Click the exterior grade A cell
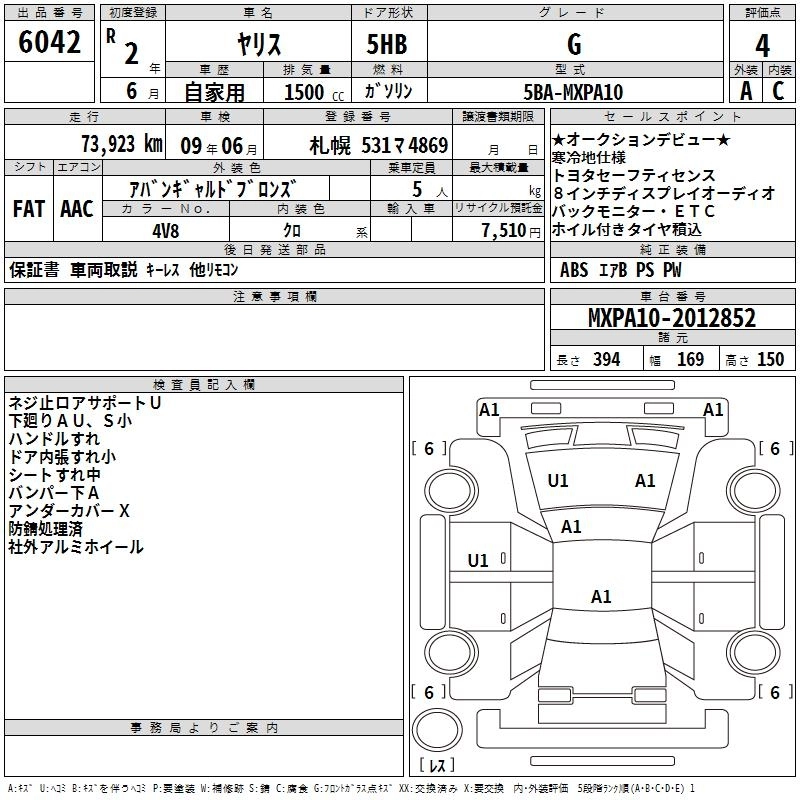Screen dimensions: 800x800 (x=745, y=91)
